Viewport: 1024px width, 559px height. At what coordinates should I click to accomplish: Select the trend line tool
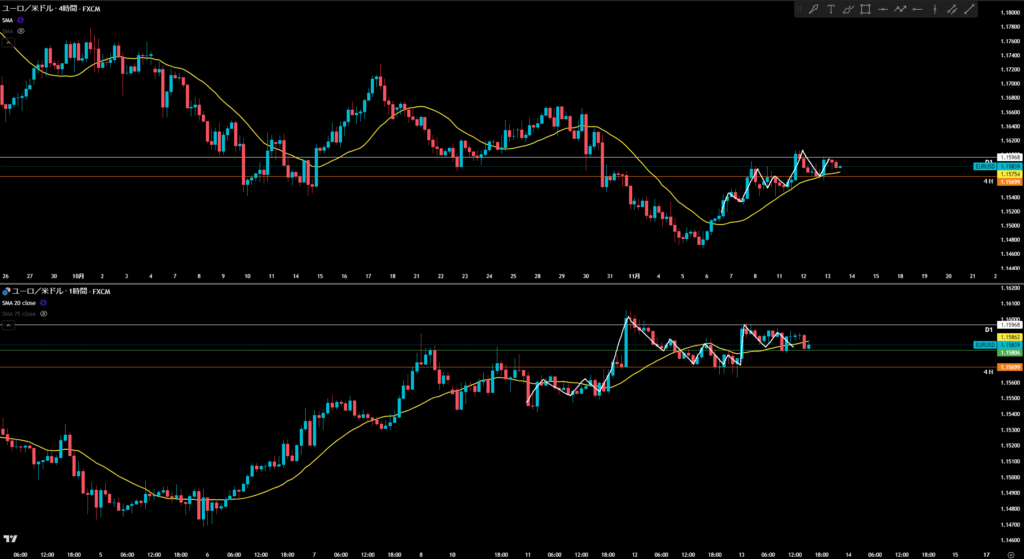pos(968,10)
